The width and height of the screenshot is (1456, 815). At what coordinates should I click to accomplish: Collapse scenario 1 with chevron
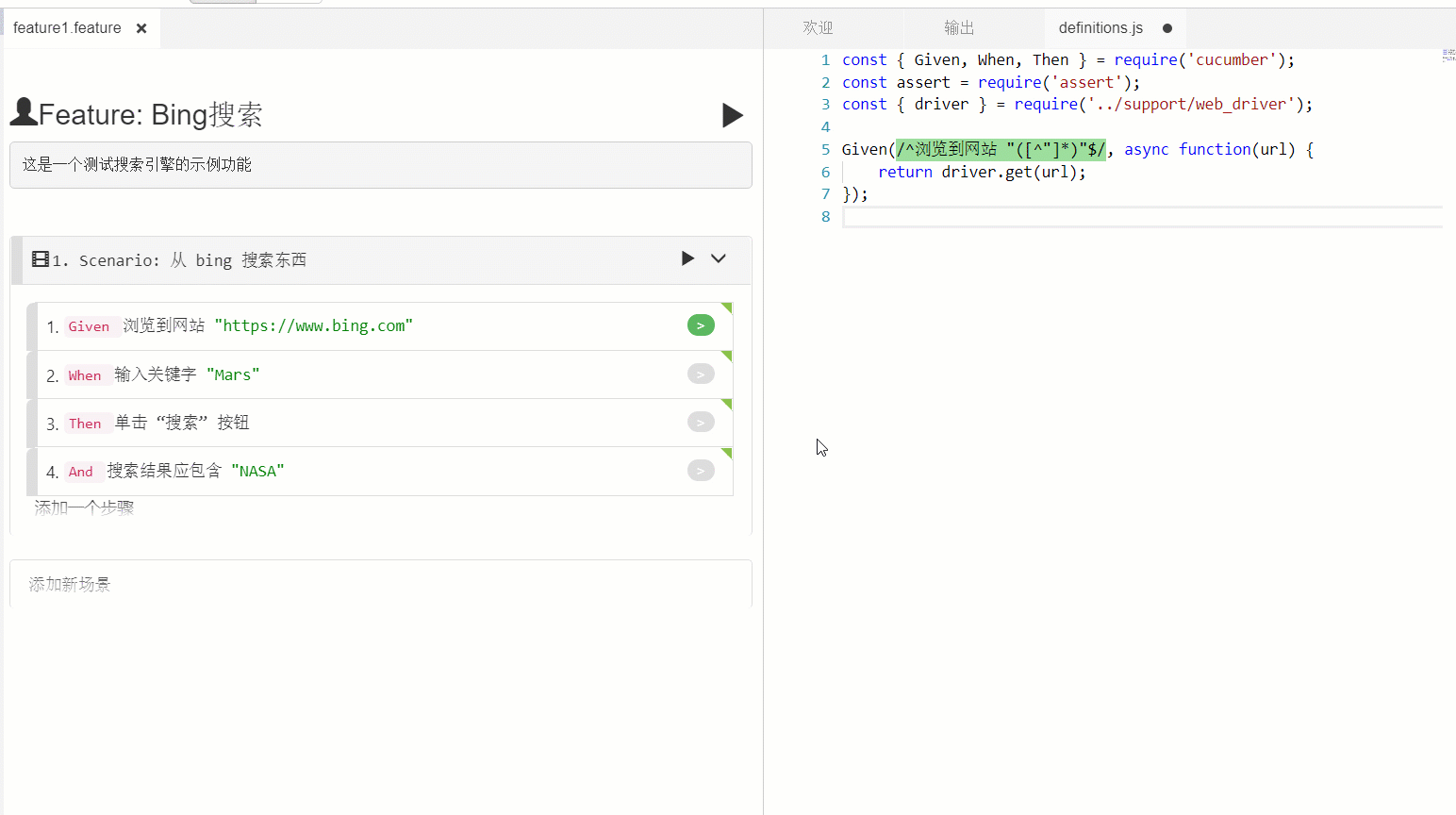[719, 258]
